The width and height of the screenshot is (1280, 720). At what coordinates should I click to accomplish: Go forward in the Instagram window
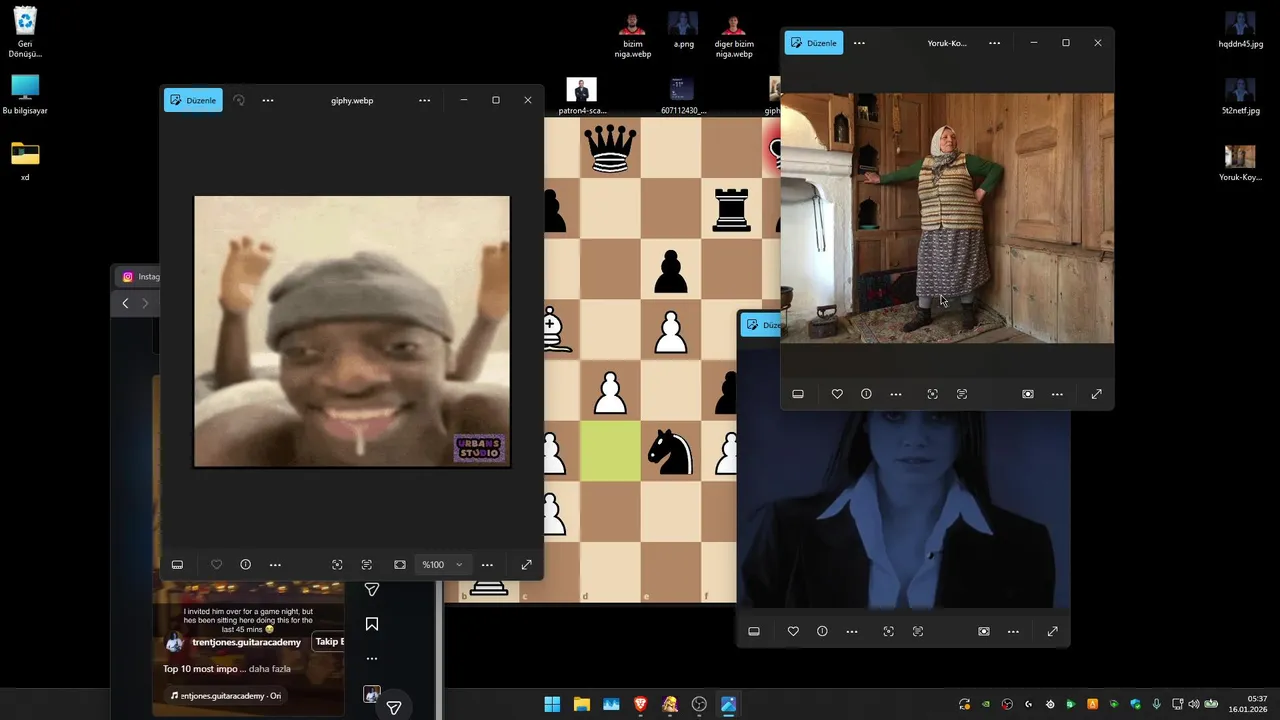pyautogui.click(x=145, y=303)
